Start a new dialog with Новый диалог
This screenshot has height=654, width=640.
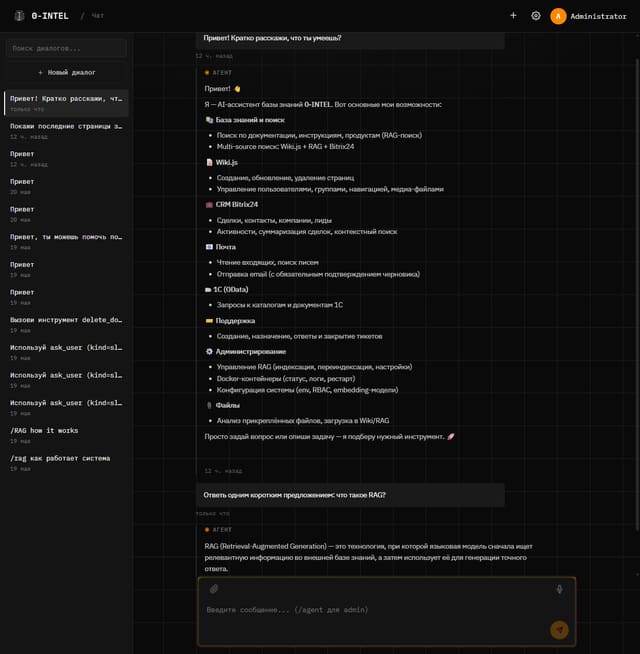click(x=66, y=73)
